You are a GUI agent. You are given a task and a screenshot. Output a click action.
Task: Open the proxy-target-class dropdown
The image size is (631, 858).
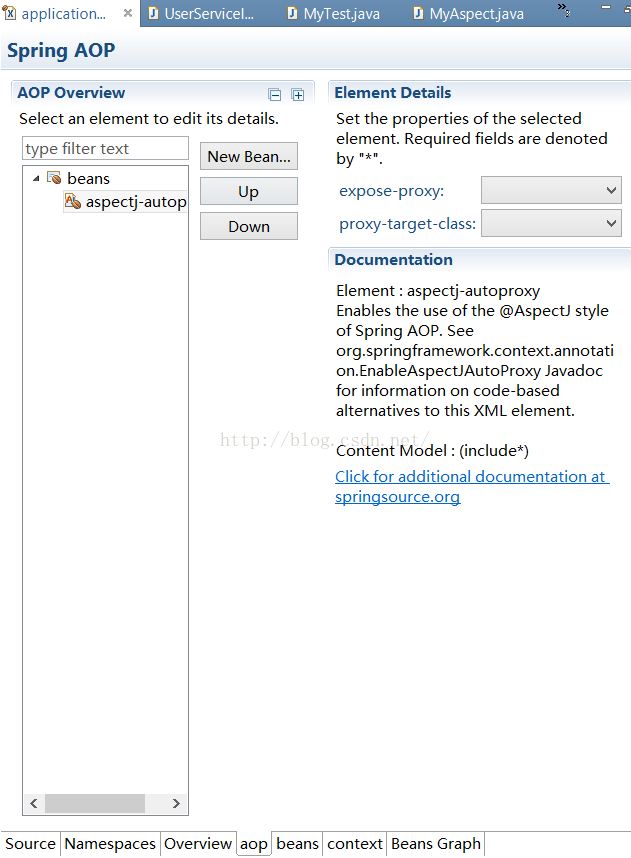(x=551, y=223)
